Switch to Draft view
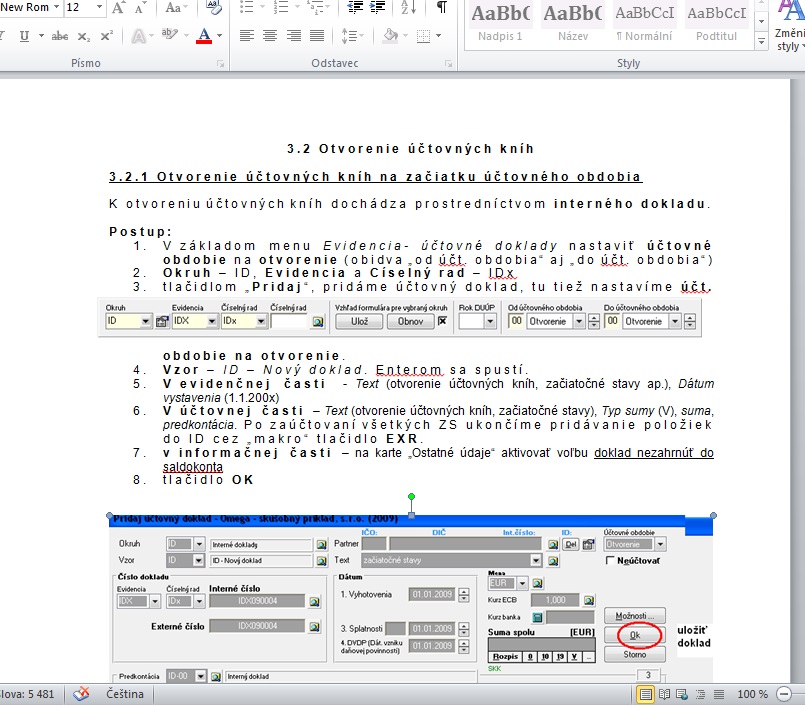This screenshot has height=706, width=805. pyautogui.click(x=719, y=694)
